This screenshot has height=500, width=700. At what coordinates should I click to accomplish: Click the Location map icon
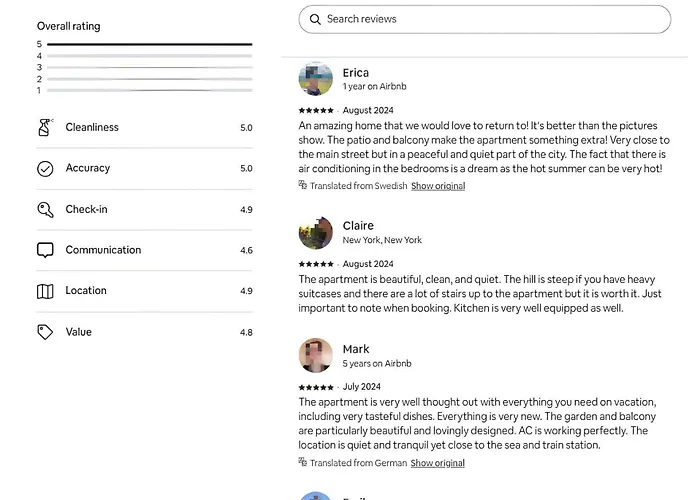(45, 291)
